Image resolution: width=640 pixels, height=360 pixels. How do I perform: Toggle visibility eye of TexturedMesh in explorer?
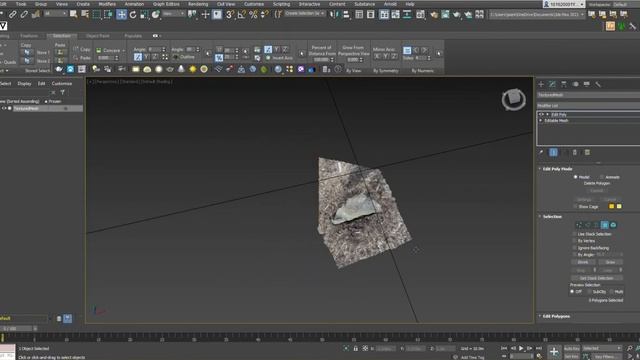tap(4, 109)
